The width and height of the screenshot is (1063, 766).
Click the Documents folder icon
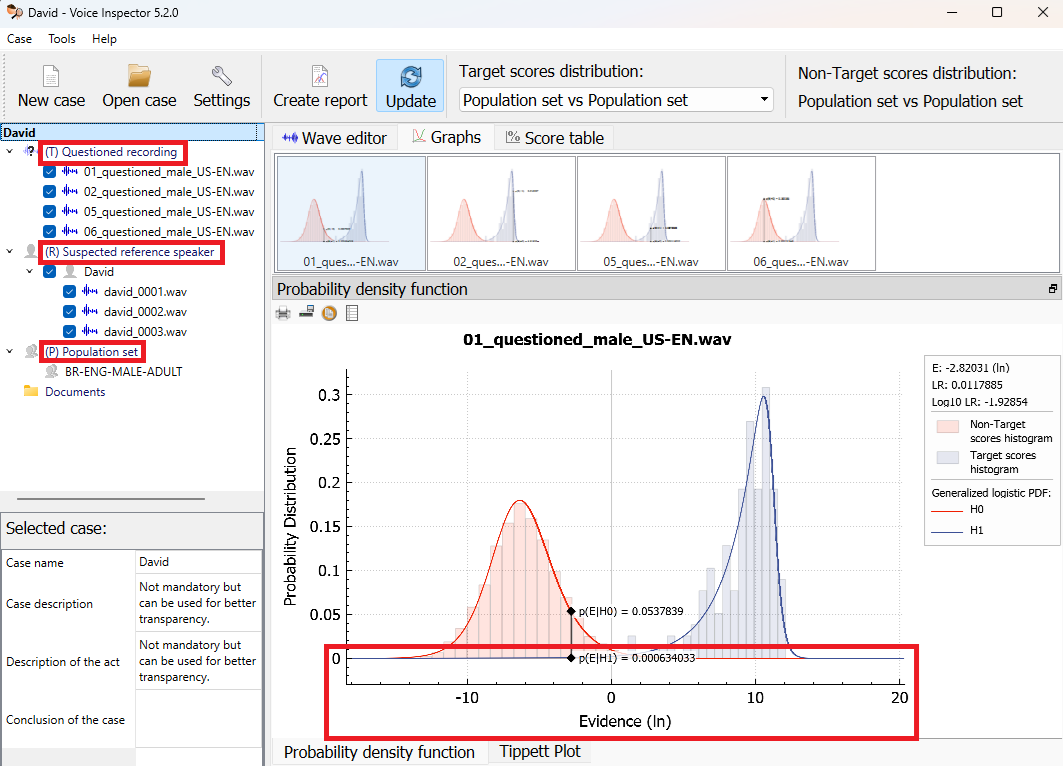[x=31, y=391]
